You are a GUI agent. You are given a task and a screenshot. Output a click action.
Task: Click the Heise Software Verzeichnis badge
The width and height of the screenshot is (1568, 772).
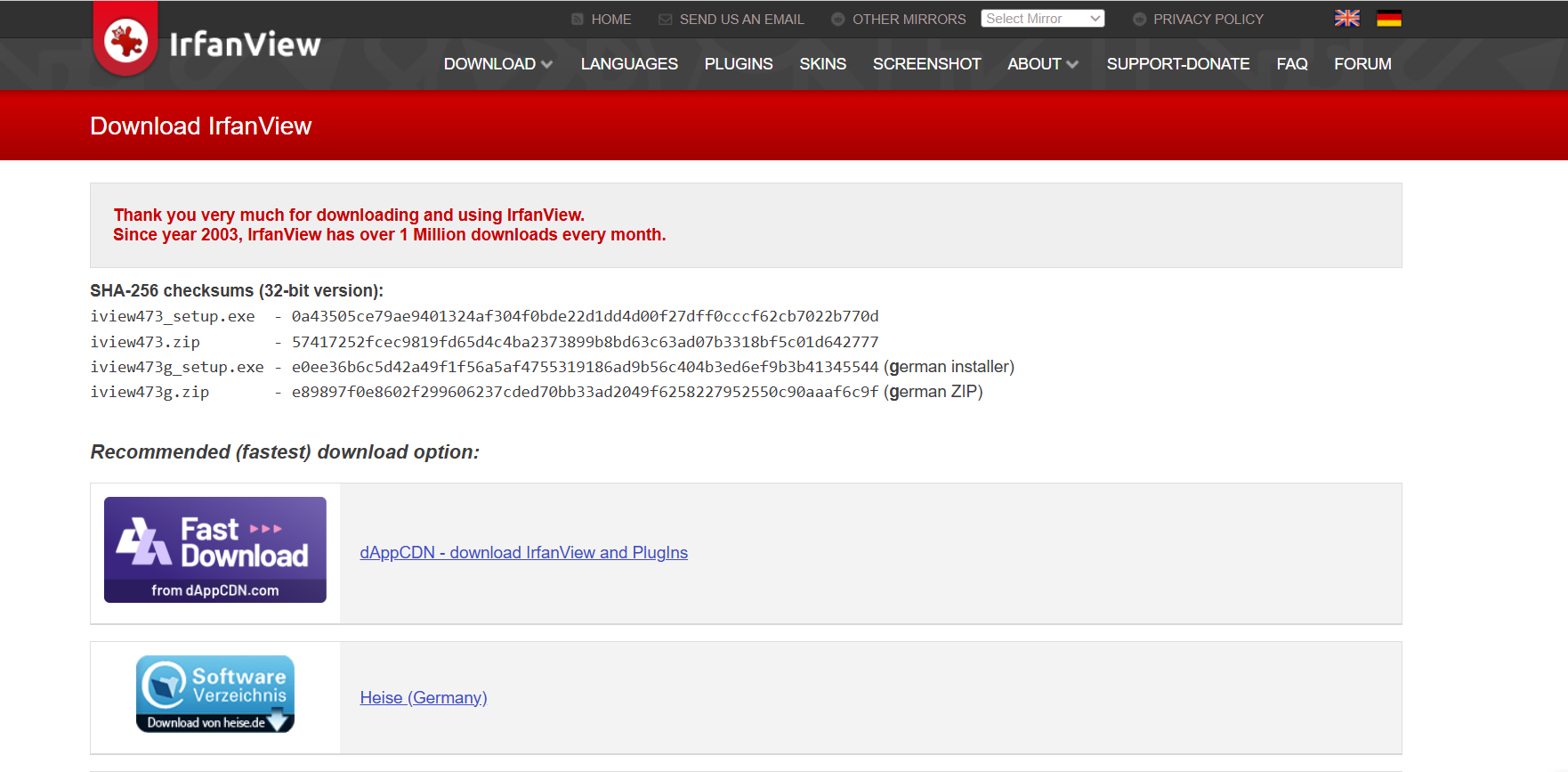(x=215, y=695)
